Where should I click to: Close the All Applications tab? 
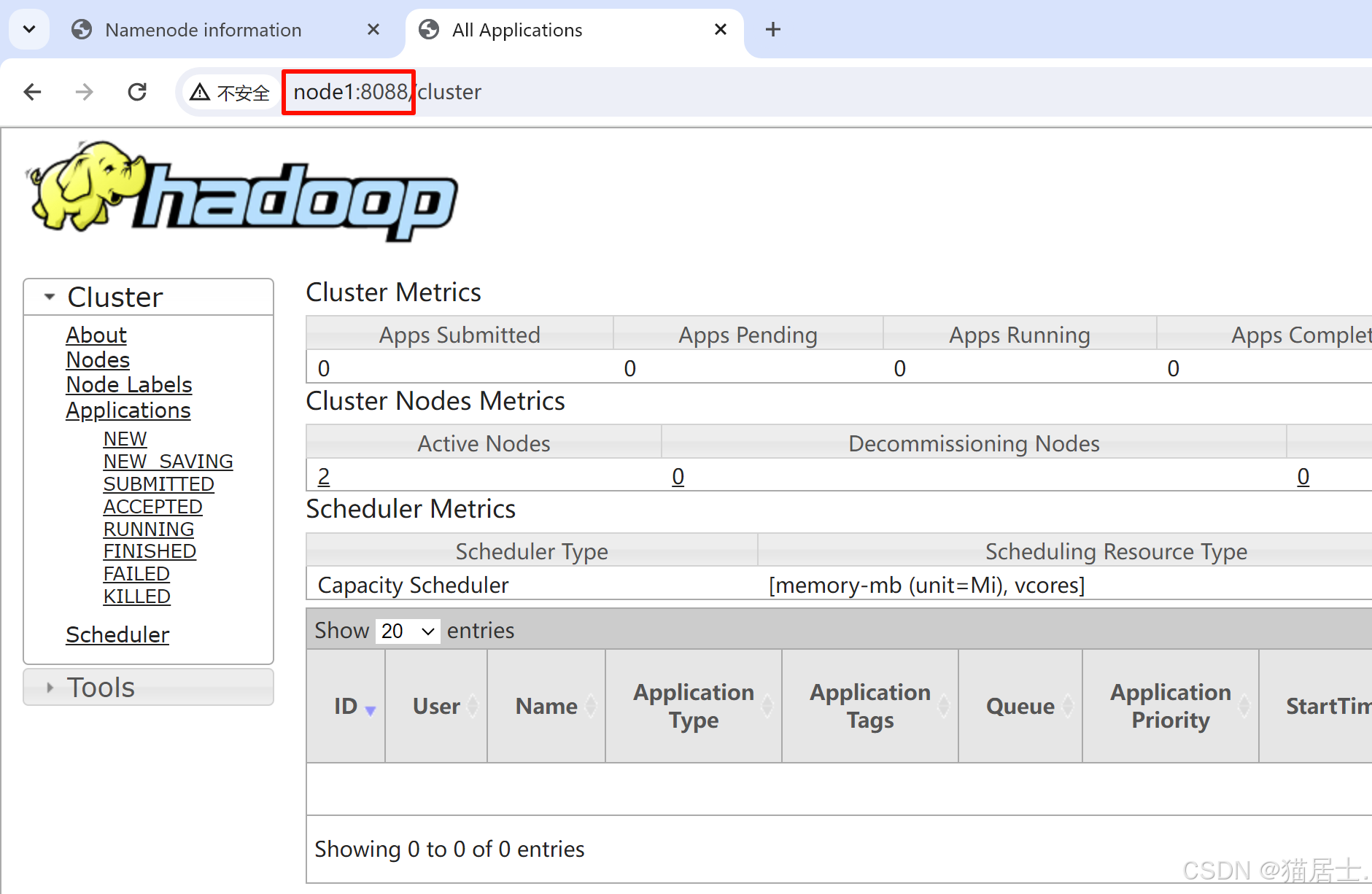tap(721, 29)
